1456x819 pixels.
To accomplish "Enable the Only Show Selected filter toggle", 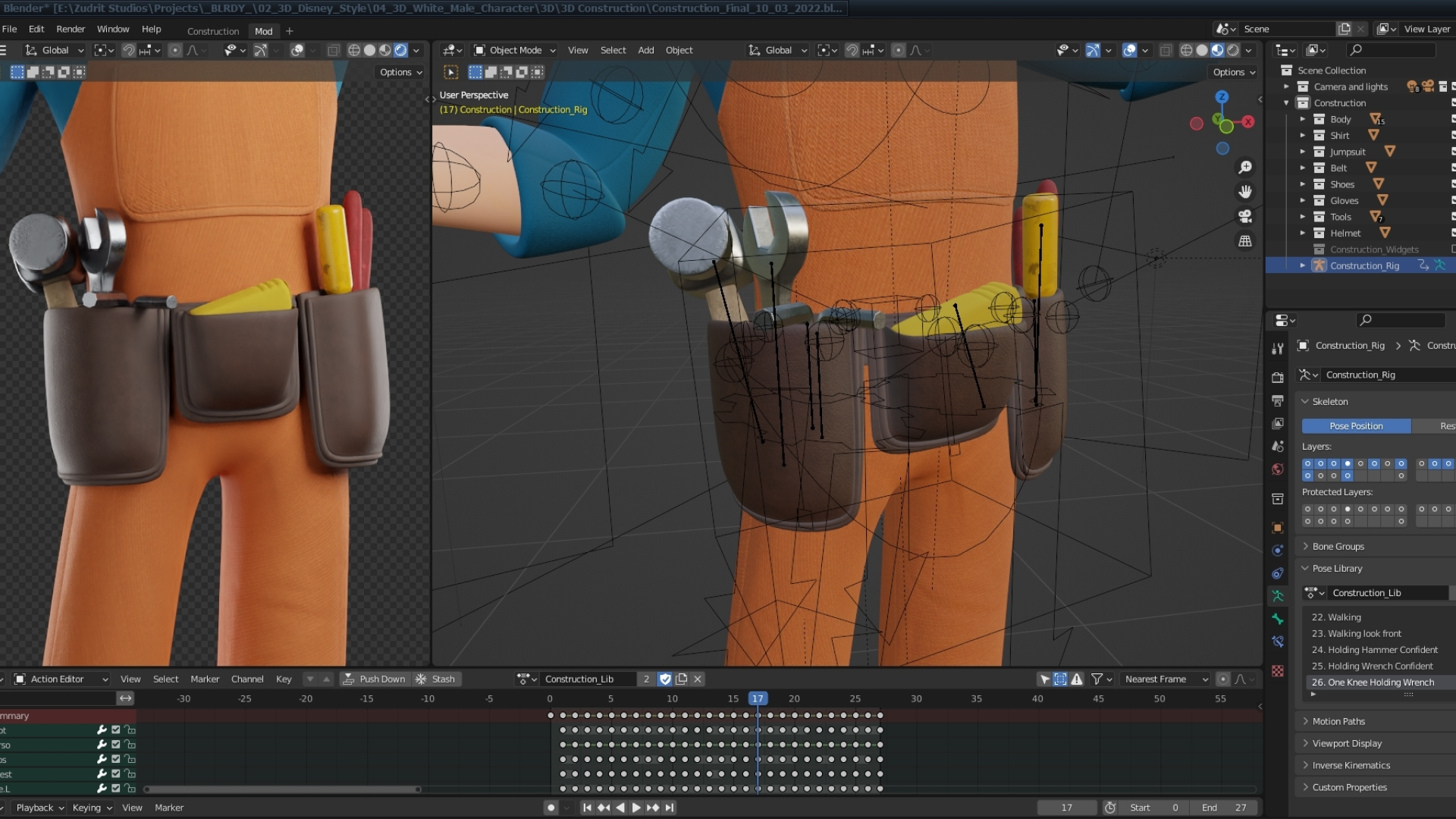I will (x=1045, y=679).
